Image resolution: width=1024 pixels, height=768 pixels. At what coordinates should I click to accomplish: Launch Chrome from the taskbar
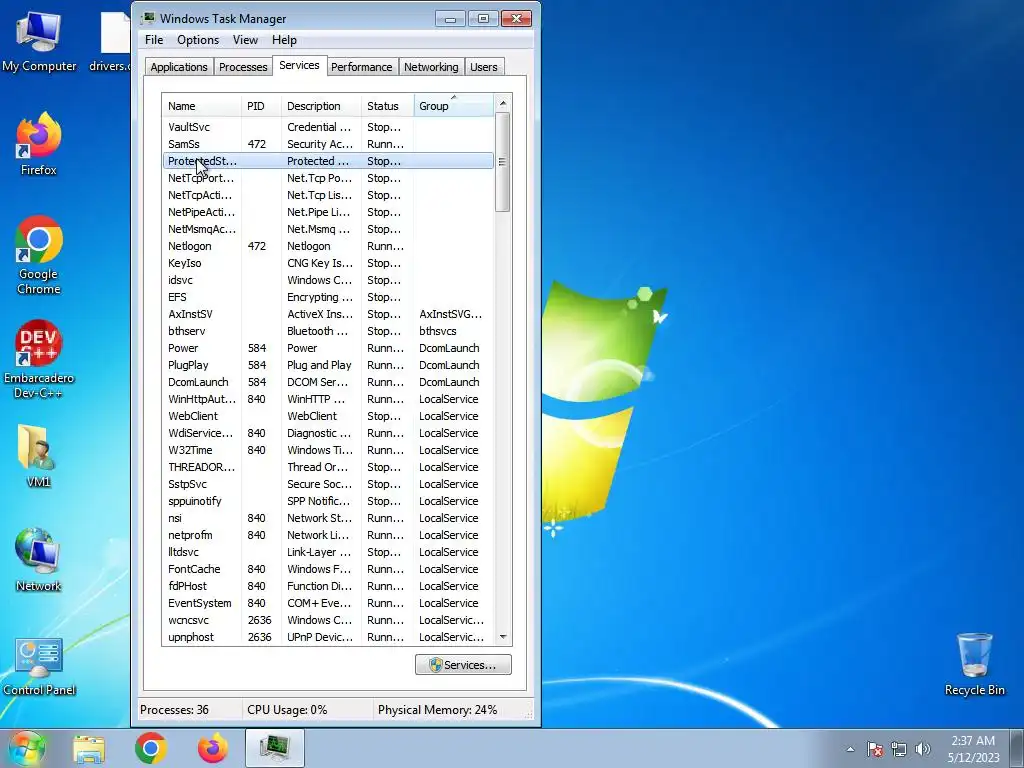pos(151,748)
